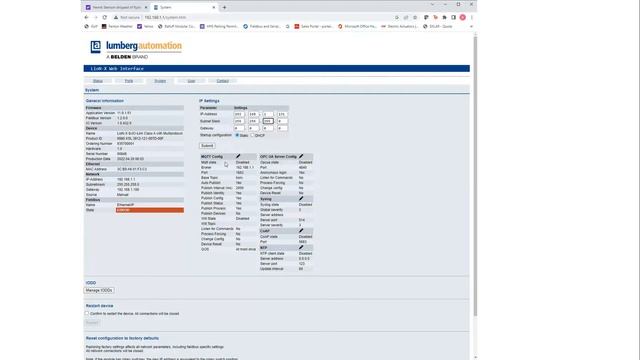The height and width of the screenshot is (360, 640).
Task: Open a new browser tab with plus icon
Action: coord(224,7)
